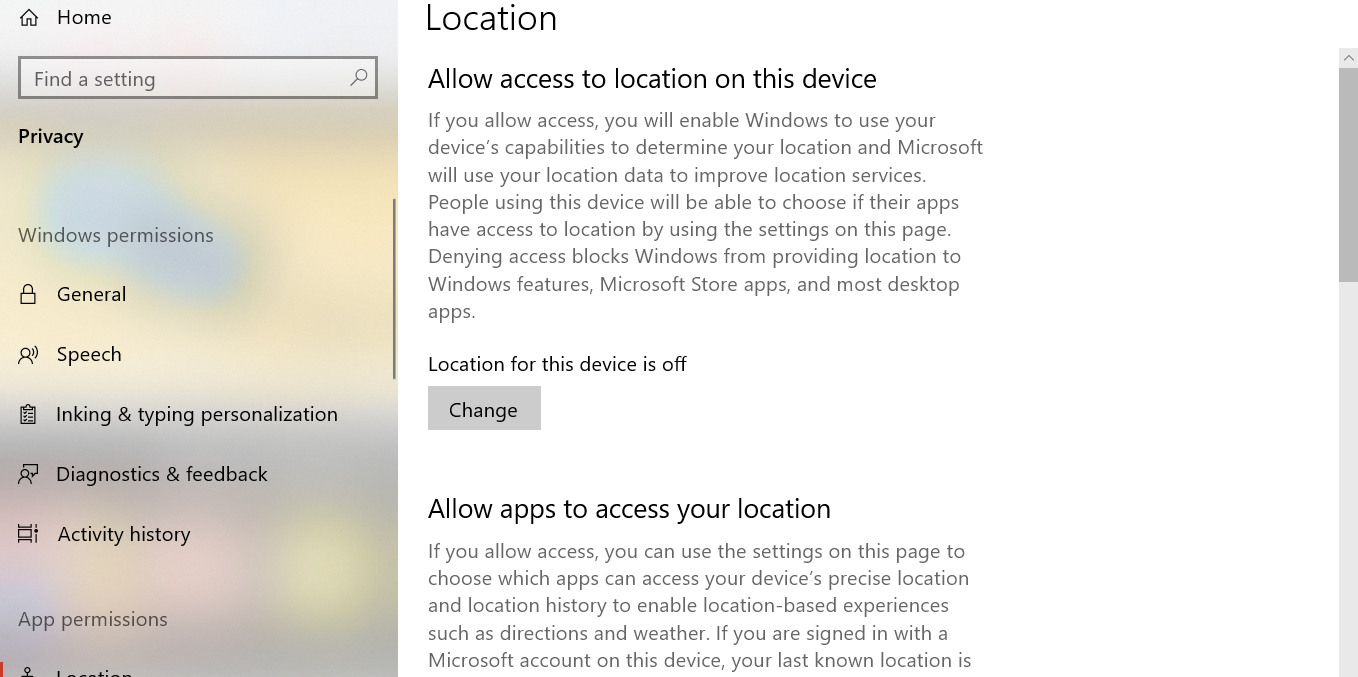The height and width of the screenshot is (677, 1358).
Task: Click the main page scrollbar thumb
Action: pyautogui.click(x=1348, y=176)
